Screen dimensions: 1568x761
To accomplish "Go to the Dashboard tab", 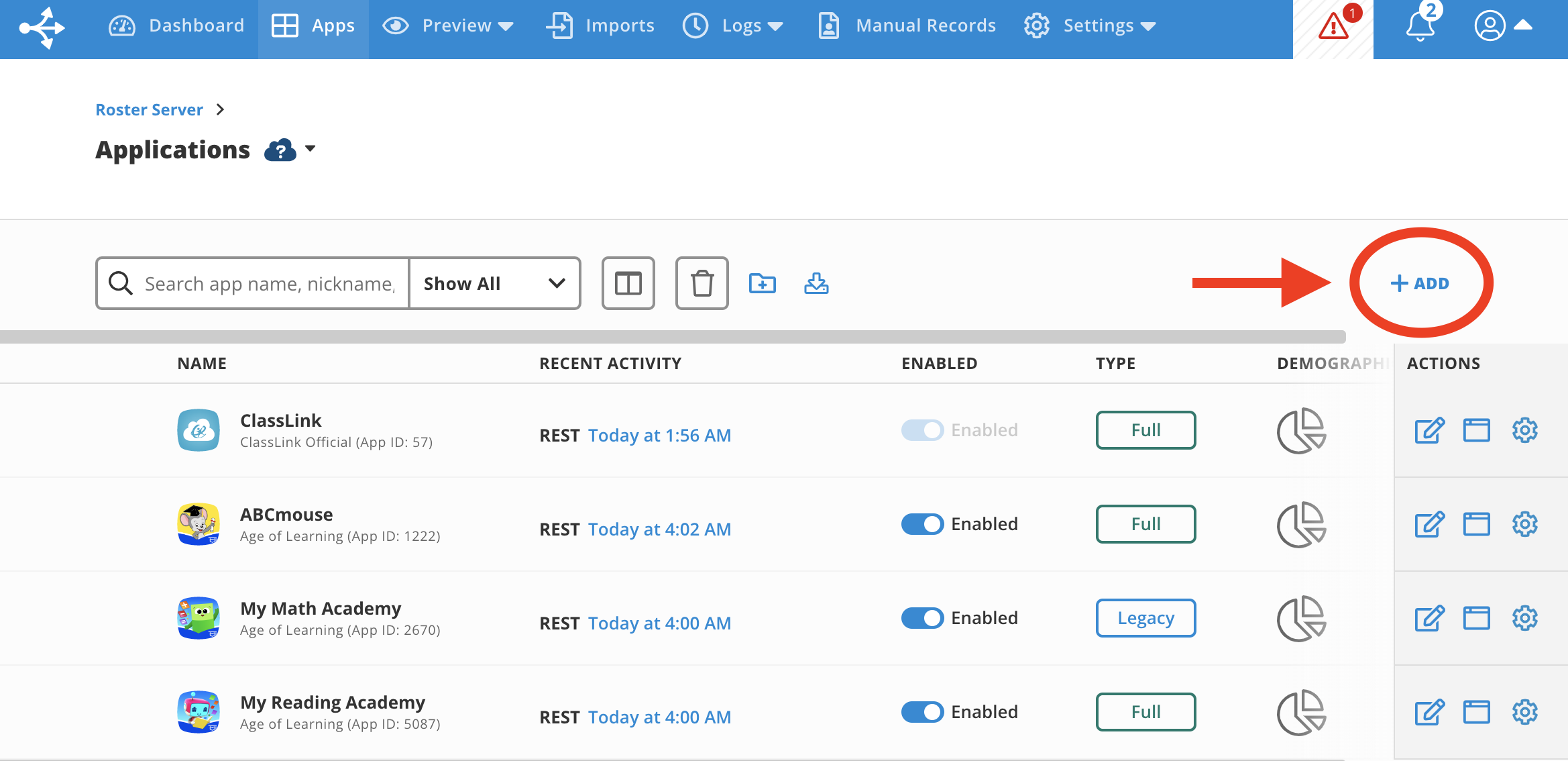I will [x=176, y=26].
